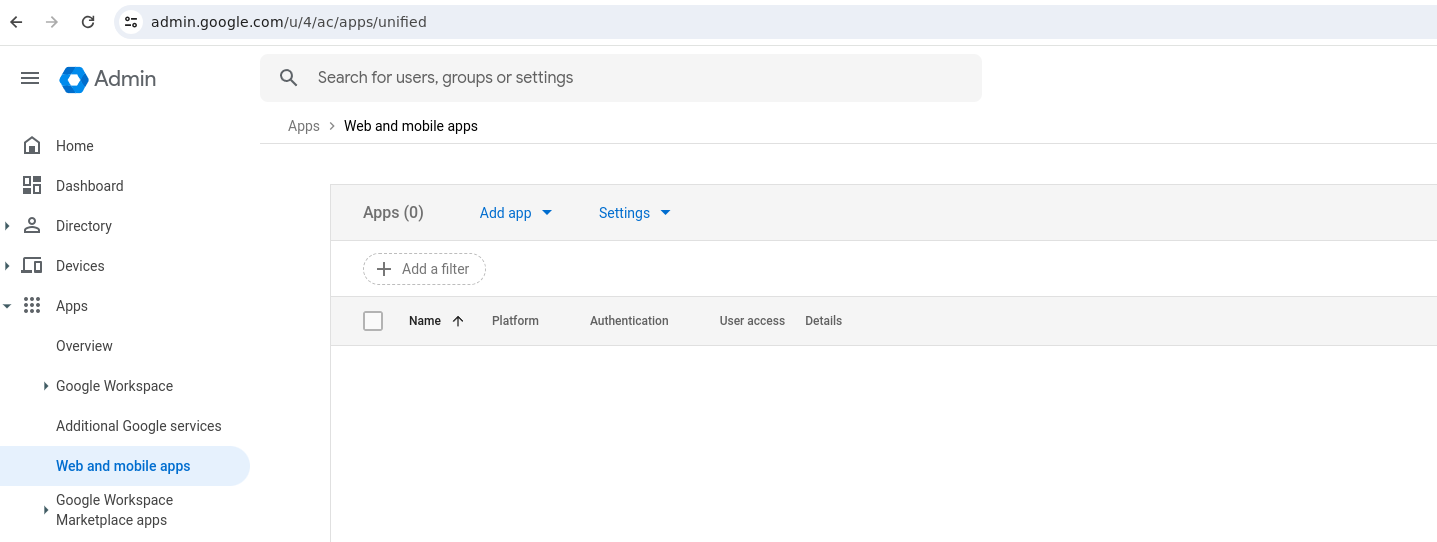Click the Dashboard icon in sidebar
The image size is (1437, 542).
[32, 186]
